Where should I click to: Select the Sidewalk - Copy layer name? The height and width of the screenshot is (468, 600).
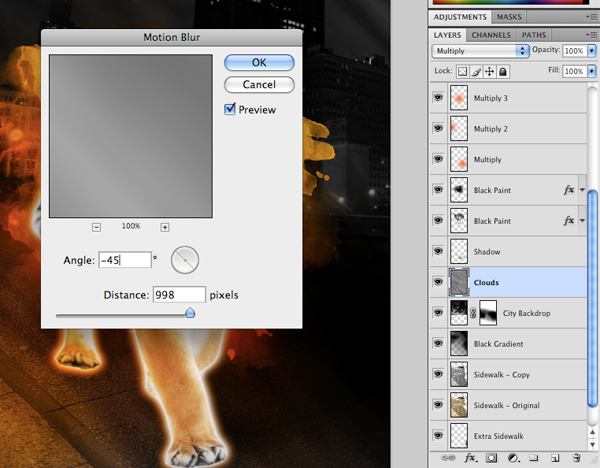click(501, 375)
